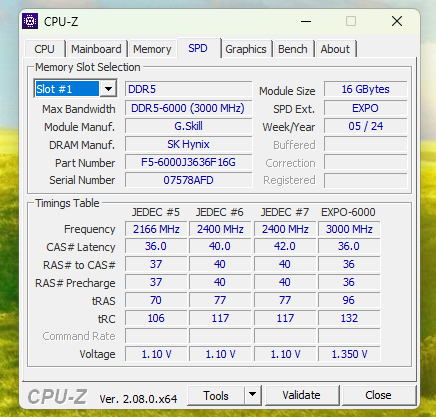Open the Tools button
The width and height of the screenshot is (436, 417).
pos(216,396)
